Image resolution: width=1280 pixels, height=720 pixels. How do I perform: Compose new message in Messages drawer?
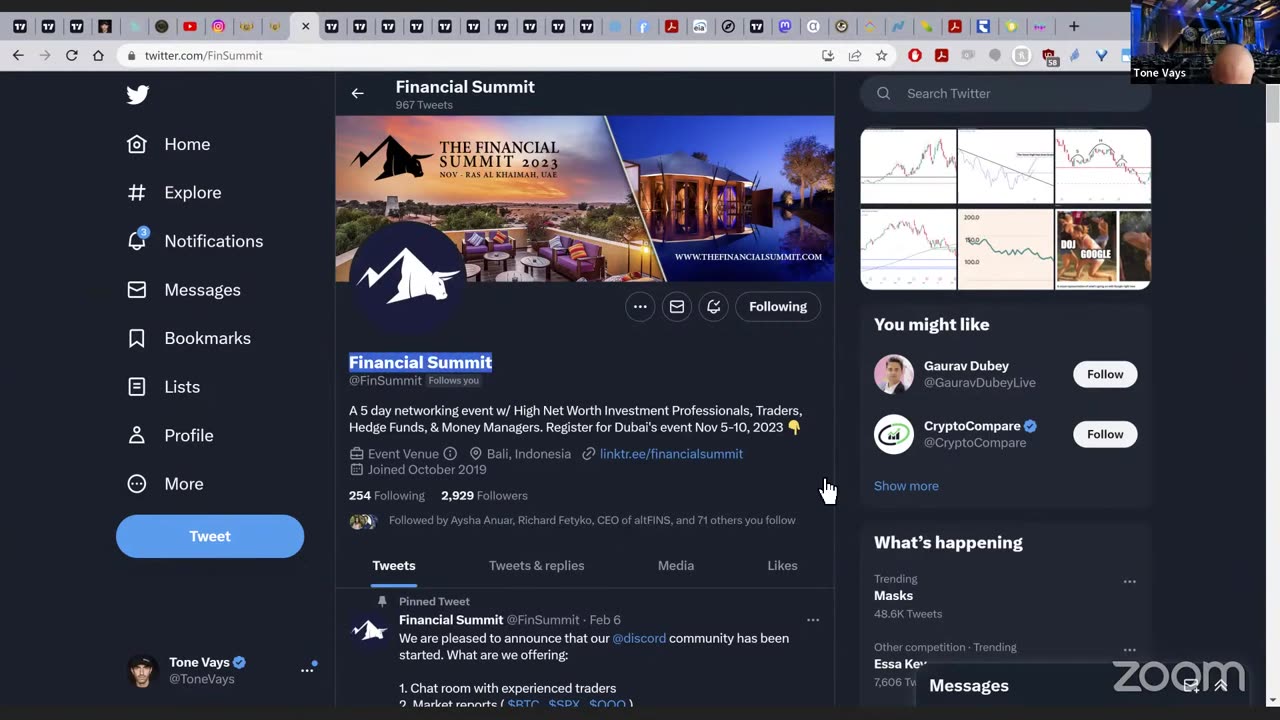pyautogui.click(x=1191, y=686)
